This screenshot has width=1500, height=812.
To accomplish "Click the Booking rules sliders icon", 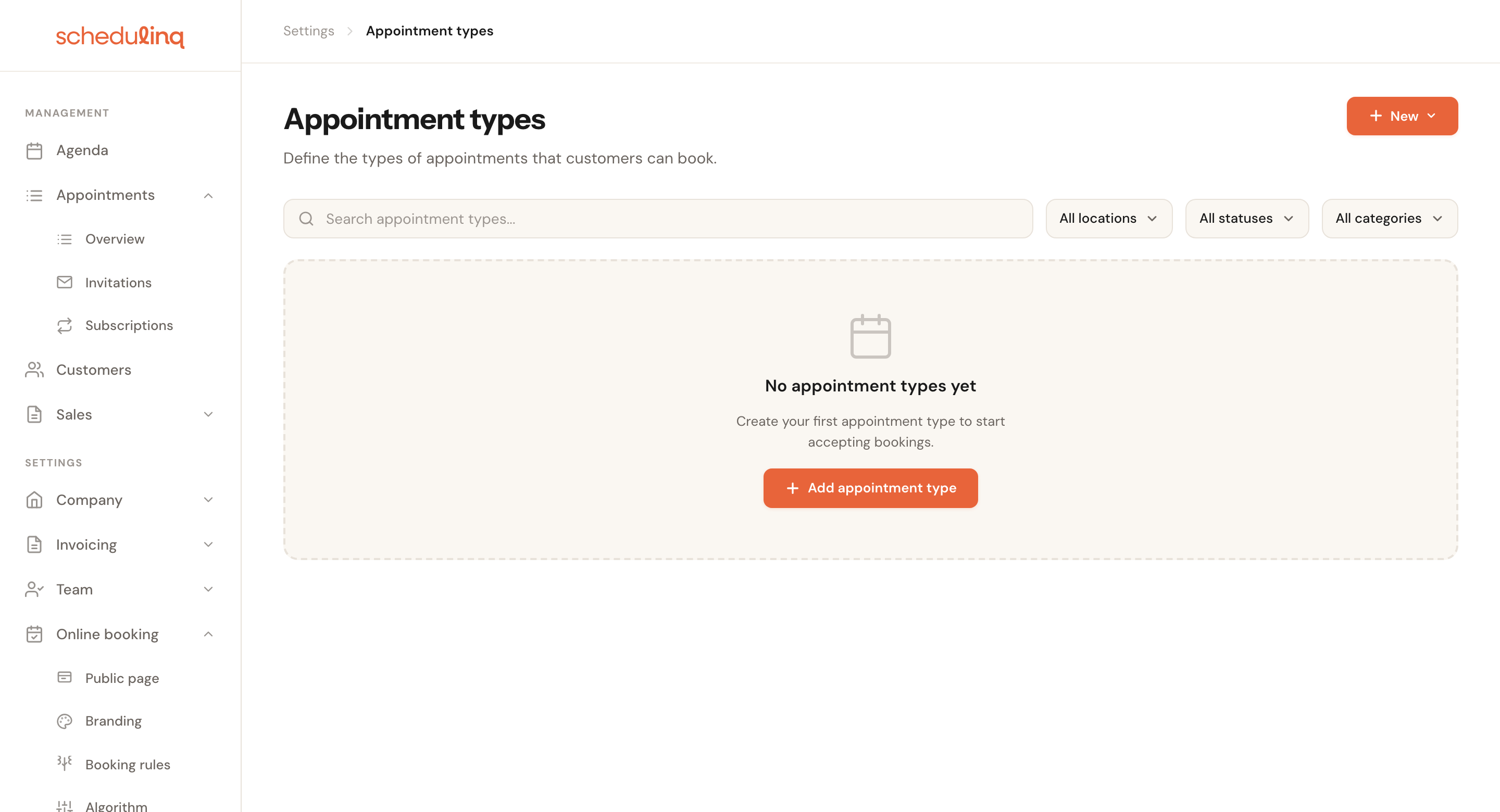I will (65, 764).
